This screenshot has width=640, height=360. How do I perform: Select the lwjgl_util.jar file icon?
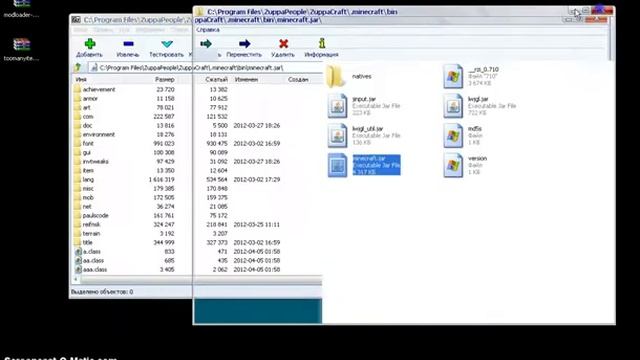click(337, 136)
